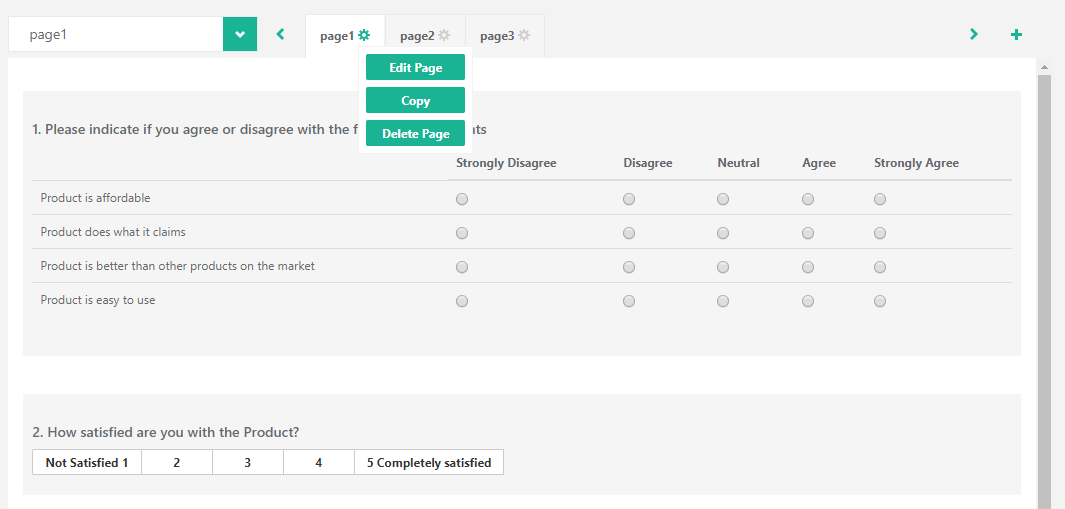Mark Agree for Product does what it claims

(x=808, y=234)
